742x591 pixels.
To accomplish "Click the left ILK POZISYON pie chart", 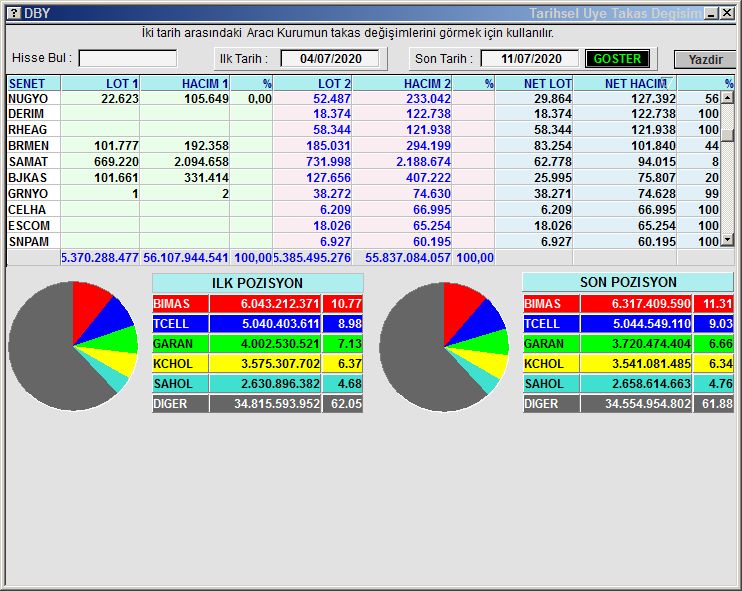I will click(x=73, y=346).
